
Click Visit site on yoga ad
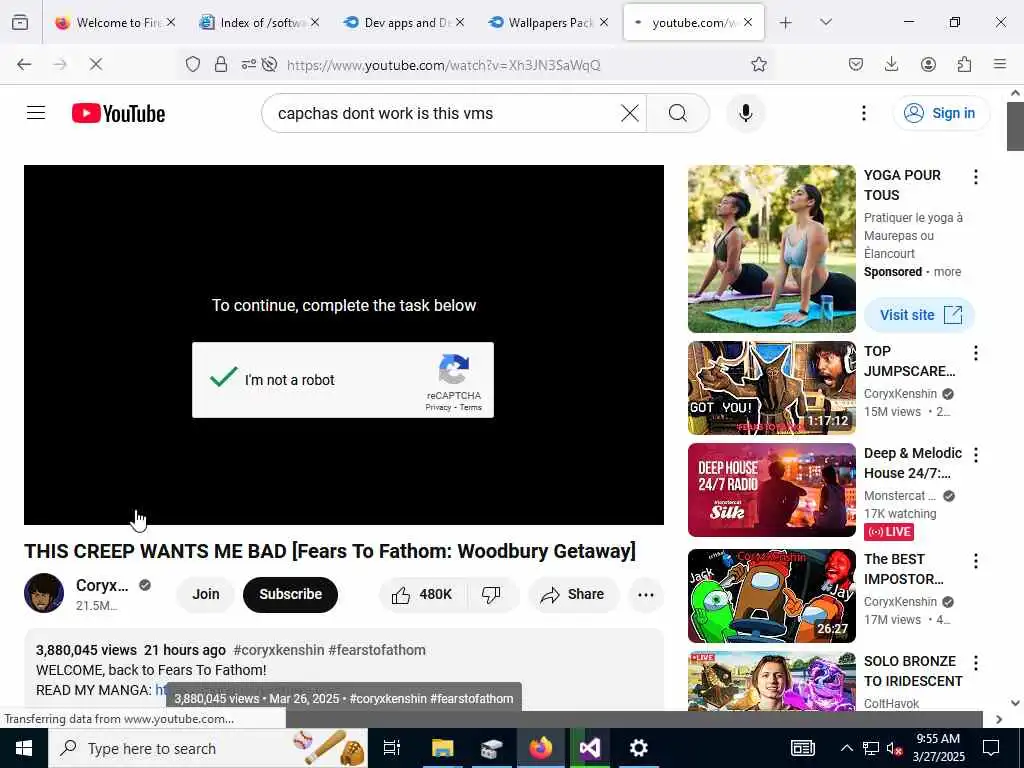click(x=920, y=315)
